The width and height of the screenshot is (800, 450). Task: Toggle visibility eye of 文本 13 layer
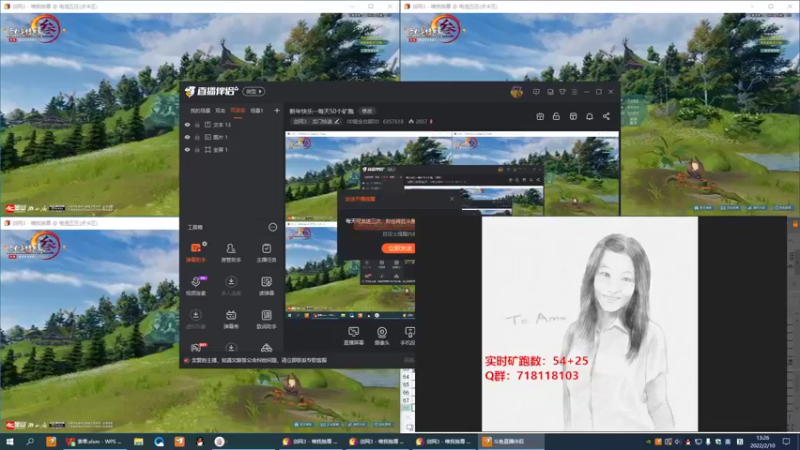point(187,124)
